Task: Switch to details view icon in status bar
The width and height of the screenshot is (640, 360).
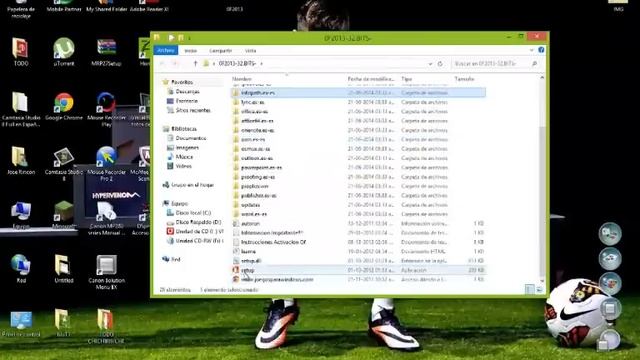Action: [529, 289]
